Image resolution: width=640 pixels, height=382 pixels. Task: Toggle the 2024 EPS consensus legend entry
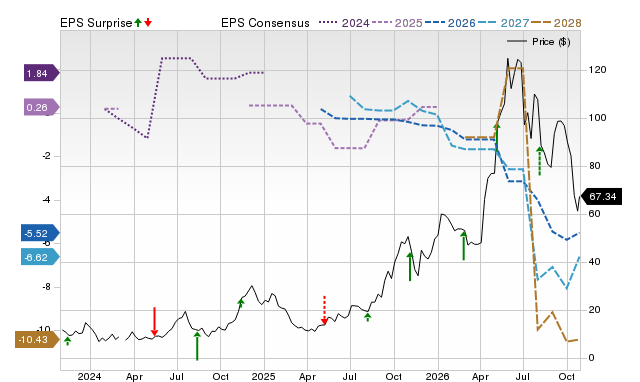click(x=344, y=23)
